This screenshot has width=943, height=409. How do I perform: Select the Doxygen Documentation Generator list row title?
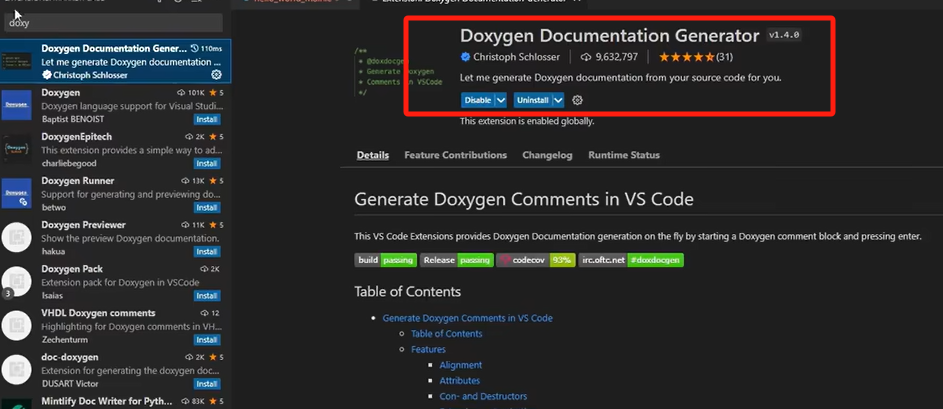point(114,49)
